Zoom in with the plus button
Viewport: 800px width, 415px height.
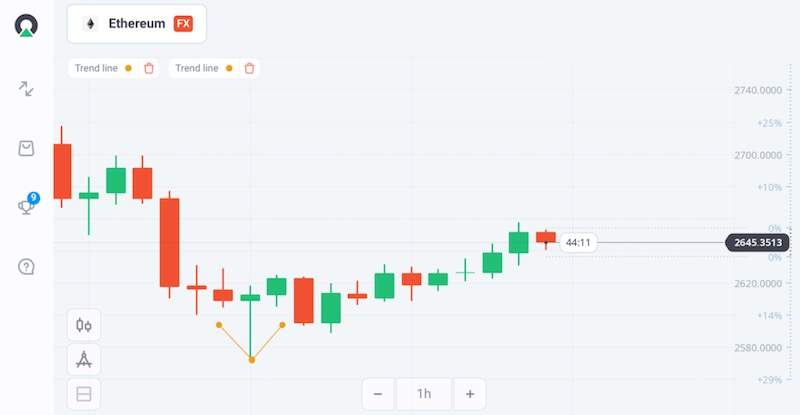pyautogui.click(x=469, y=394)
